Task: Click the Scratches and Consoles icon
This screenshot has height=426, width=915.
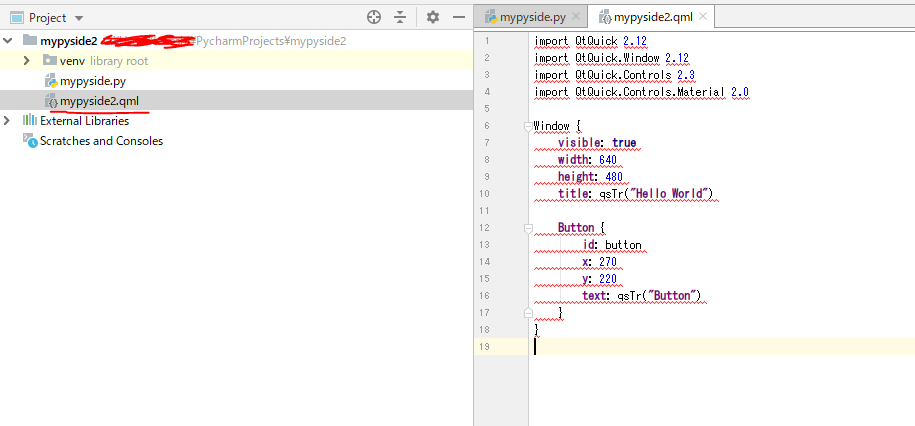Action: [x=30, y=140]
